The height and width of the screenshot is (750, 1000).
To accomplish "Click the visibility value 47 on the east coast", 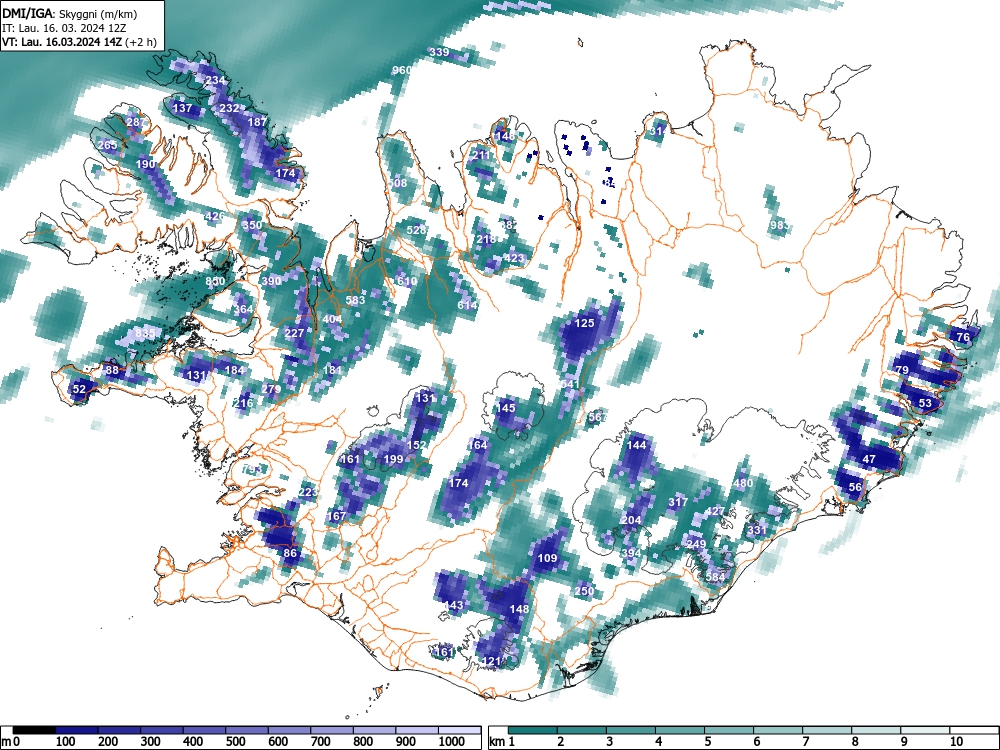I will point(869,459).
